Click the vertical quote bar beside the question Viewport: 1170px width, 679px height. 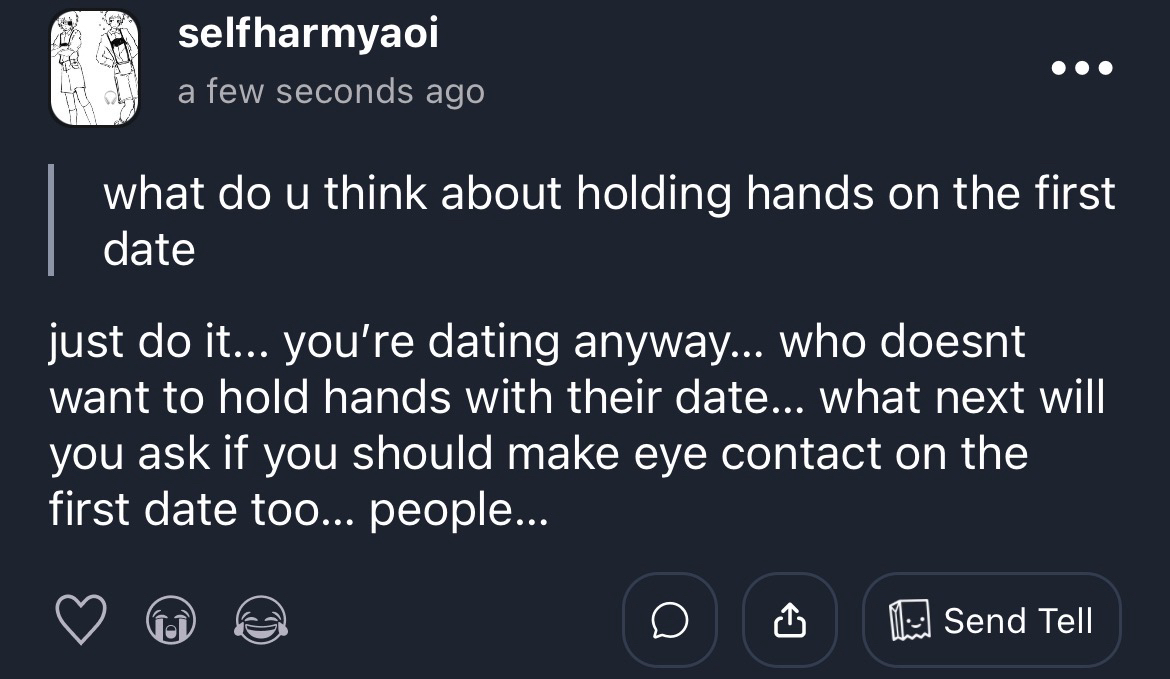(x=51, y=220)
